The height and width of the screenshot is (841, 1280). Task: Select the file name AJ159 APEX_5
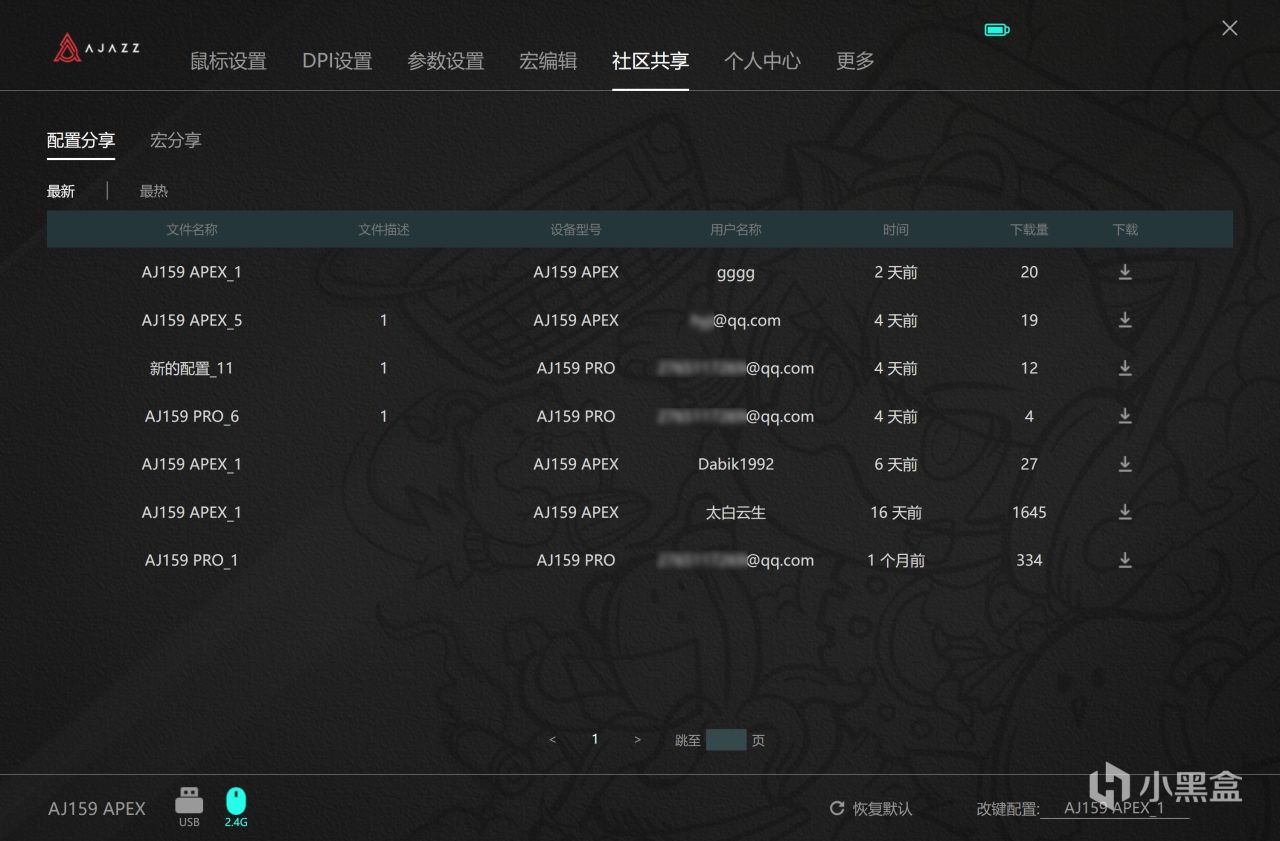(x=192, y=320)
